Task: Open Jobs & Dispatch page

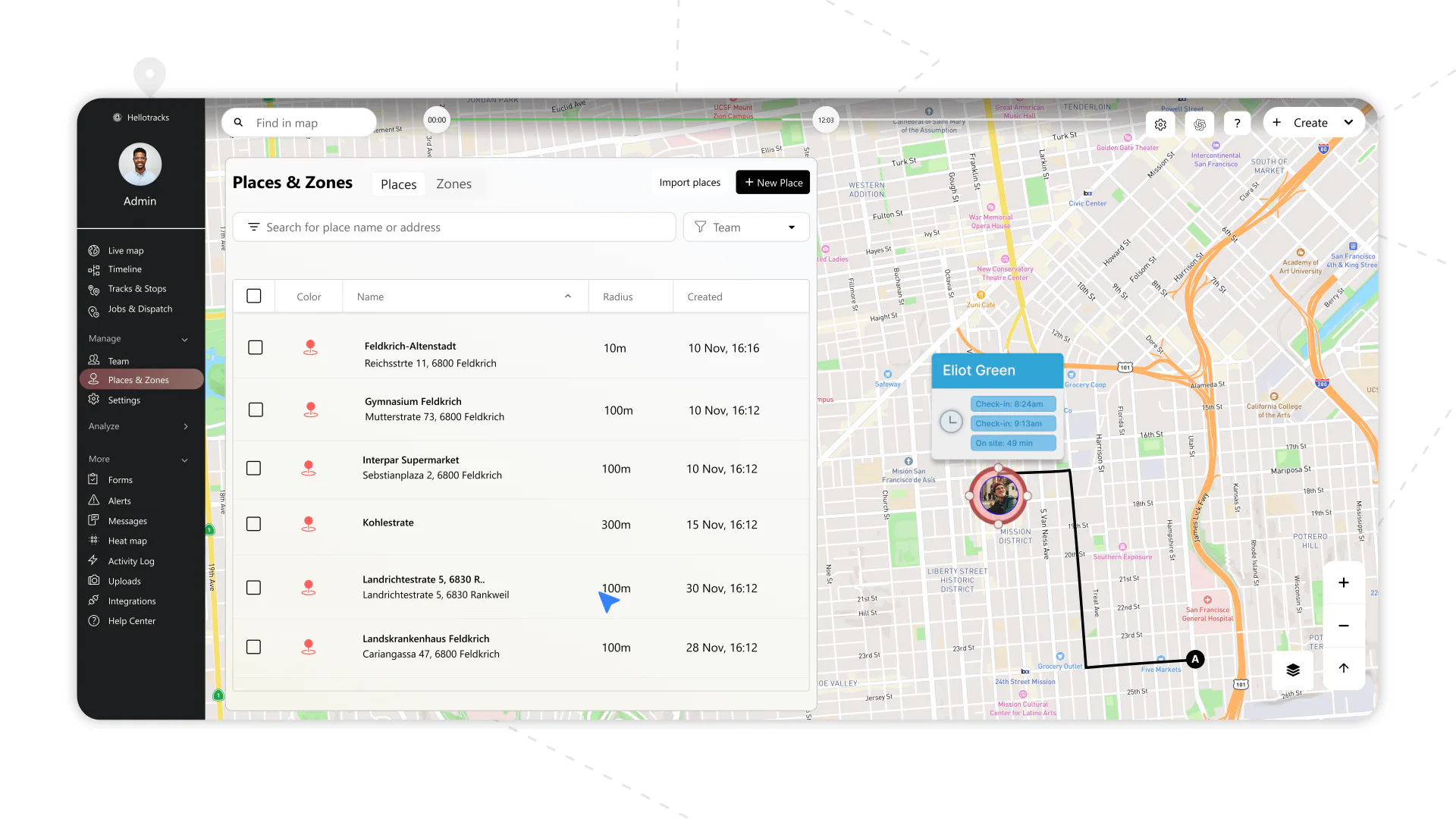Action: tap(140, 309)
